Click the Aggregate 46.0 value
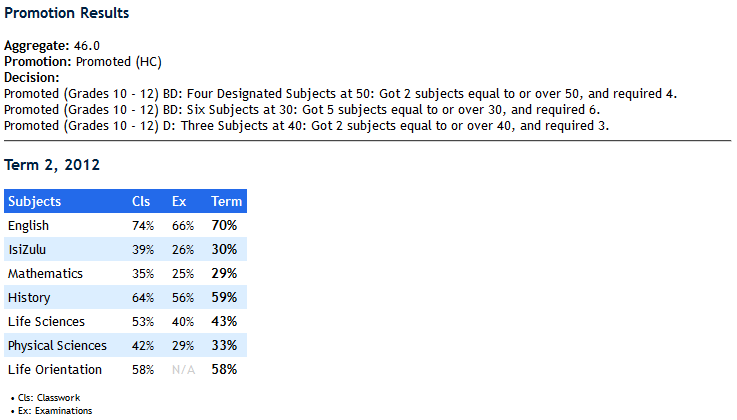This screenshot has height=420, width=737. 87,46
